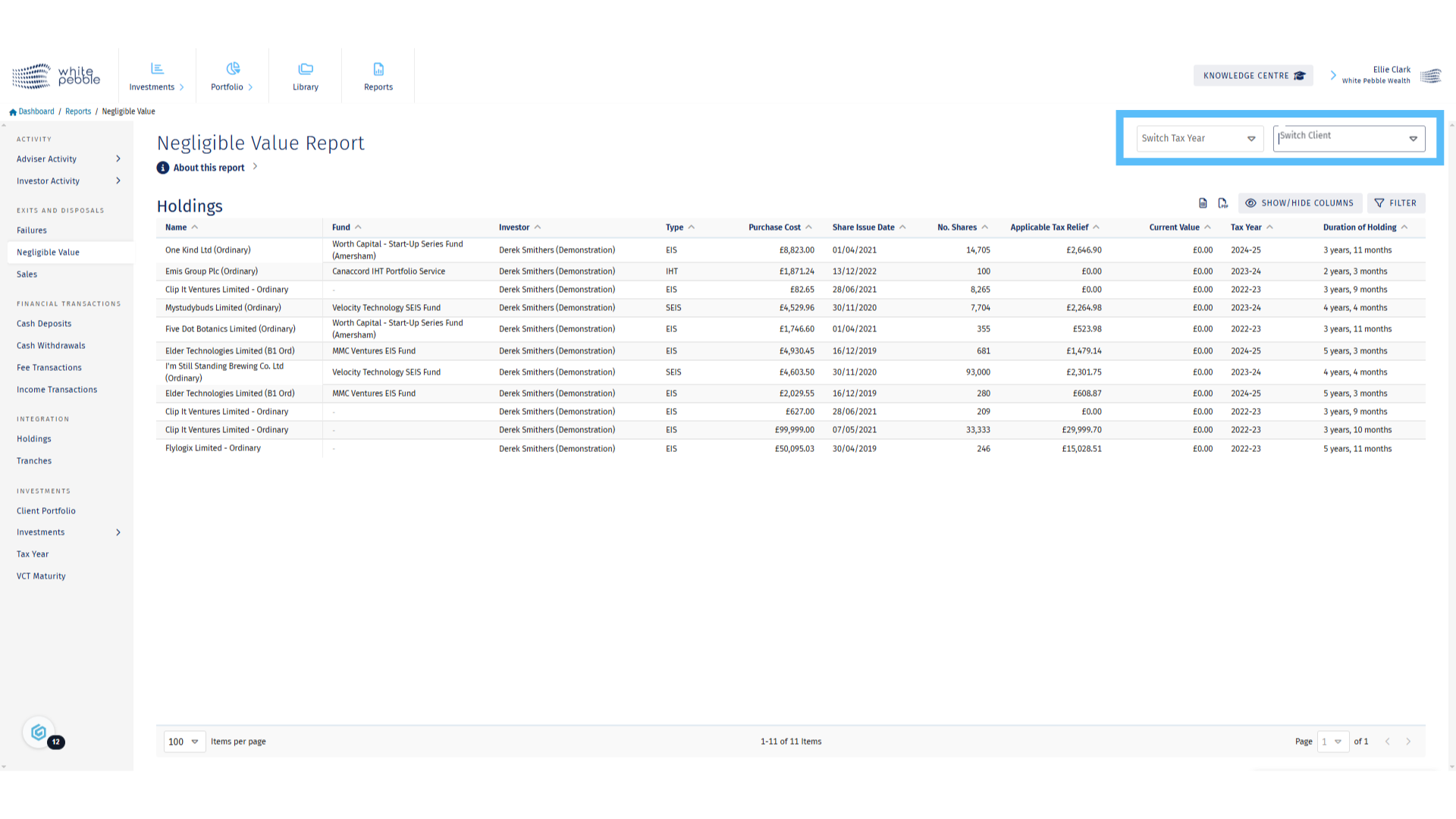Open the chat widget with 12 badge

(x=39, y=733)
